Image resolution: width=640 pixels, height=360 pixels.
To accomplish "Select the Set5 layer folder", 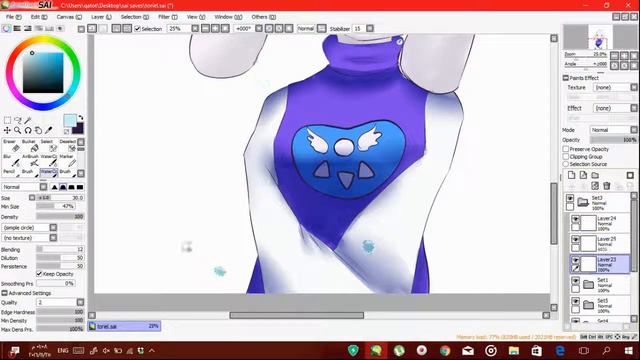I will pyautogui.click(x=600, y=305).
